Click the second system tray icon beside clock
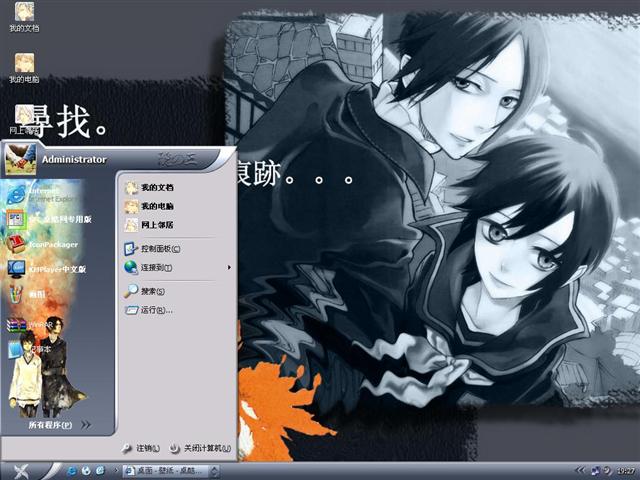This screenshot has width=640, height=480. pyautogui.click(x=607, y=471)
